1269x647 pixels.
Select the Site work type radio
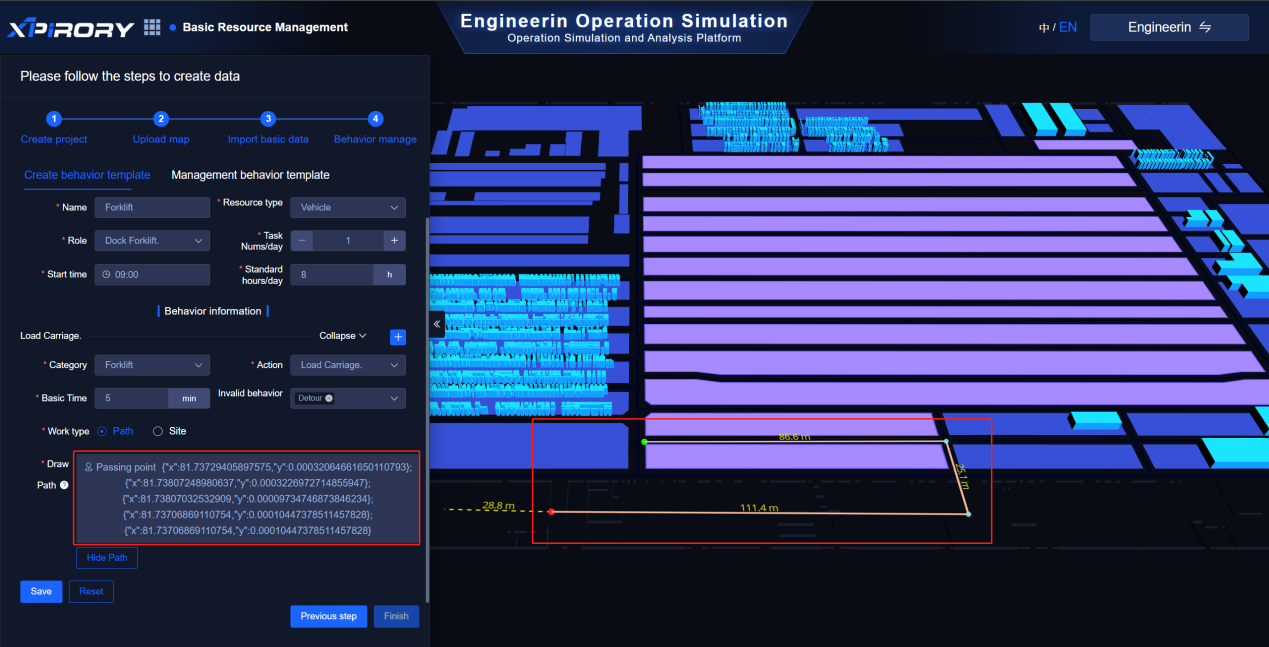158,431
